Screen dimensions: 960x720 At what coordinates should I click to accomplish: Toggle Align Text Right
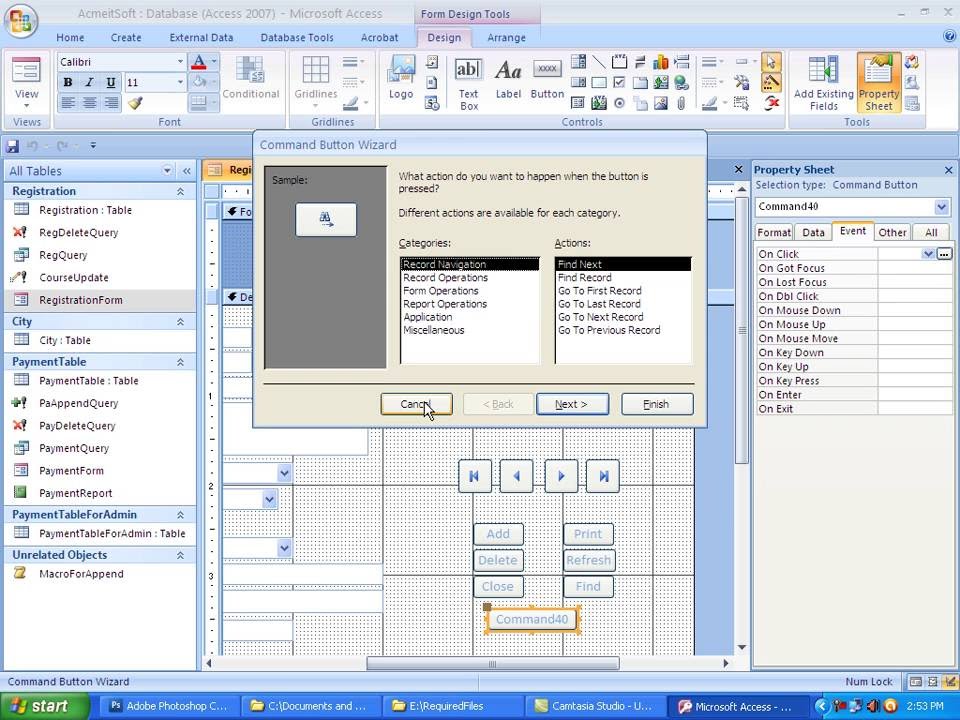click(x=111, y=103)
